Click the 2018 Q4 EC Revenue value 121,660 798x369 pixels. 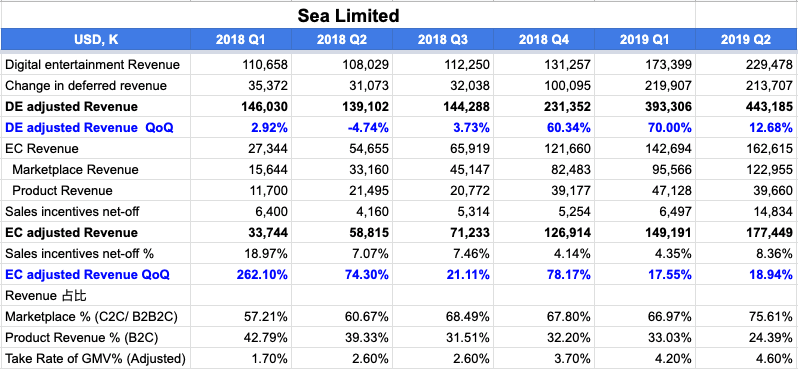[544, 149]
